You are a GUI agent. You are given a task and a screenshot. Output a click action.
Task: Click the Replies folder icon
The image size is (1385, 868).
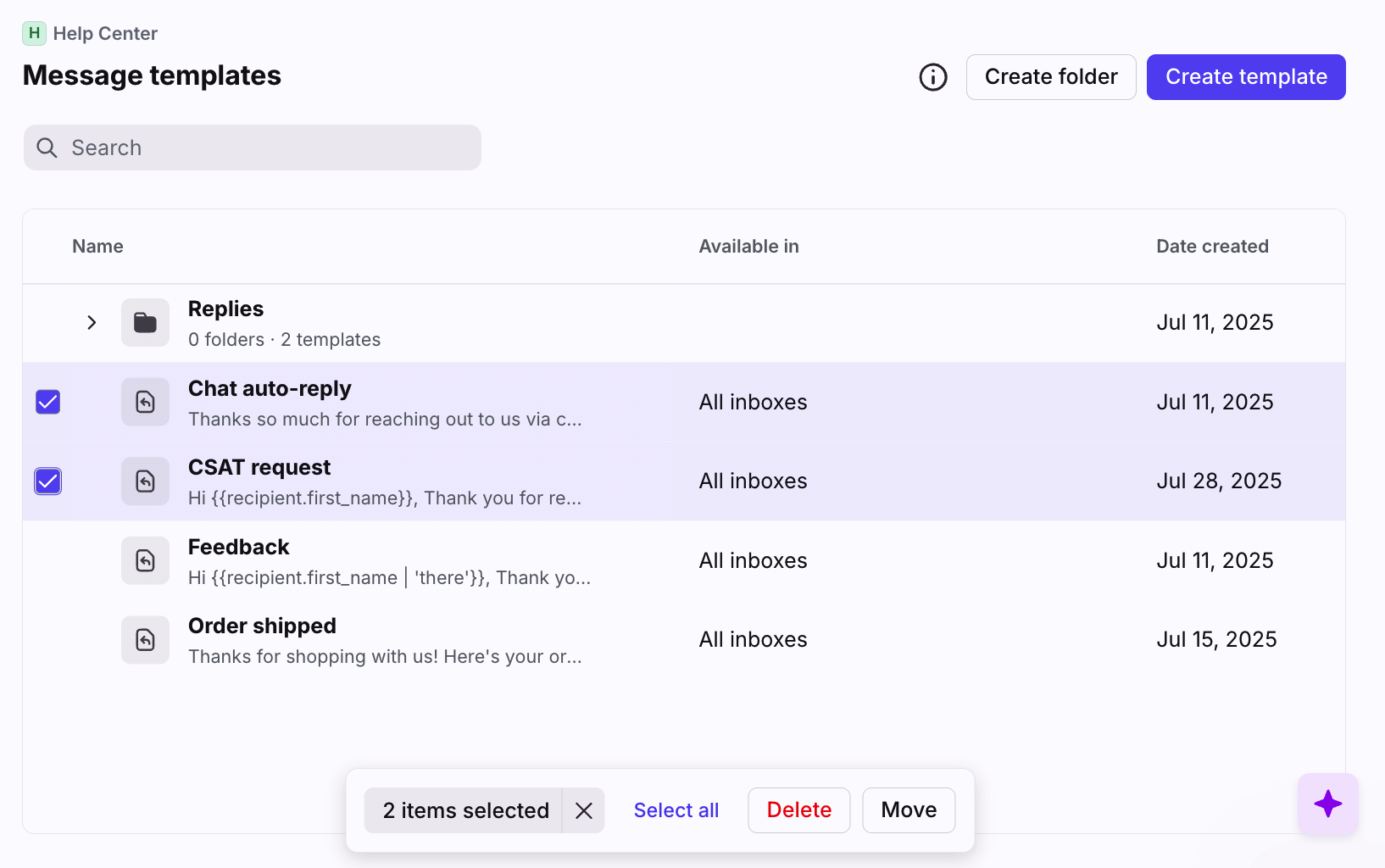click(x=145, y=323)
